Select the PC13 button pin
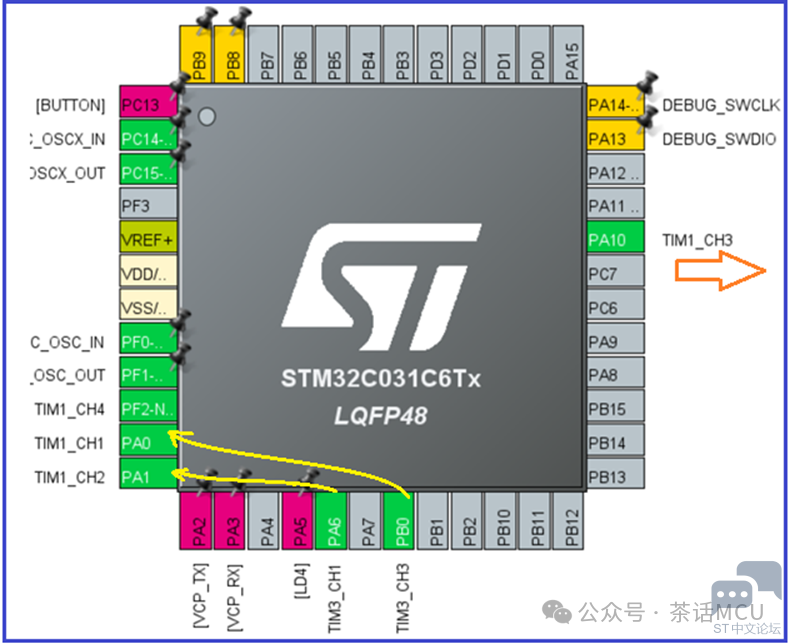The width and height of the screenshot is (790, 644). 149,102
